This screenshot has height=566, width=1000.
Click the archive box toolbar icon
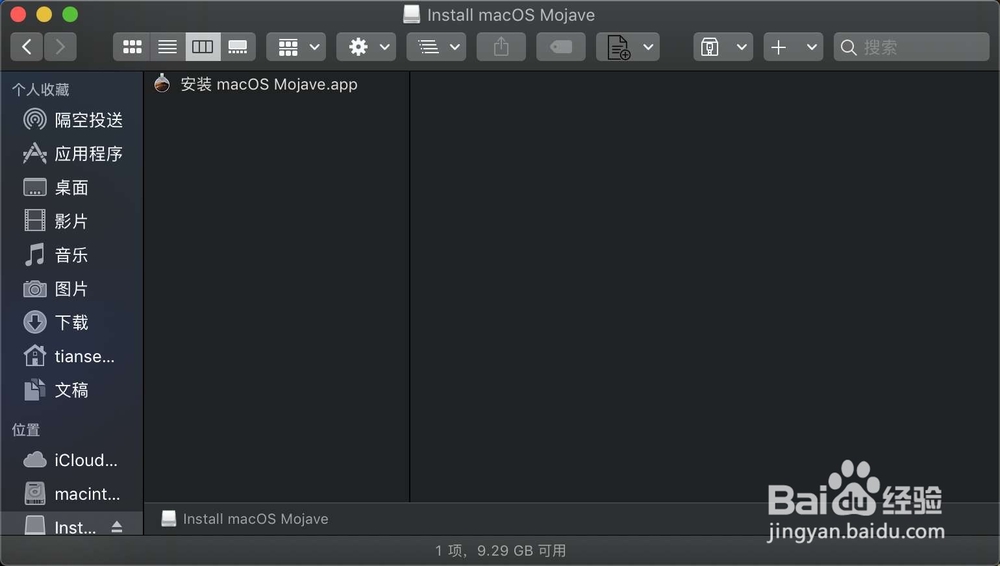710,47
